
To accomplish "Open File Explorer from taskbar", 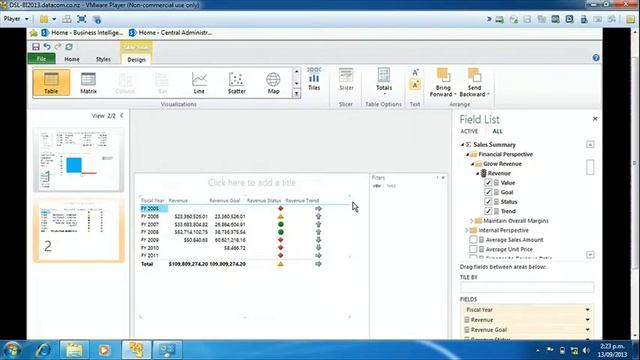I will click(x=74, y=350).
